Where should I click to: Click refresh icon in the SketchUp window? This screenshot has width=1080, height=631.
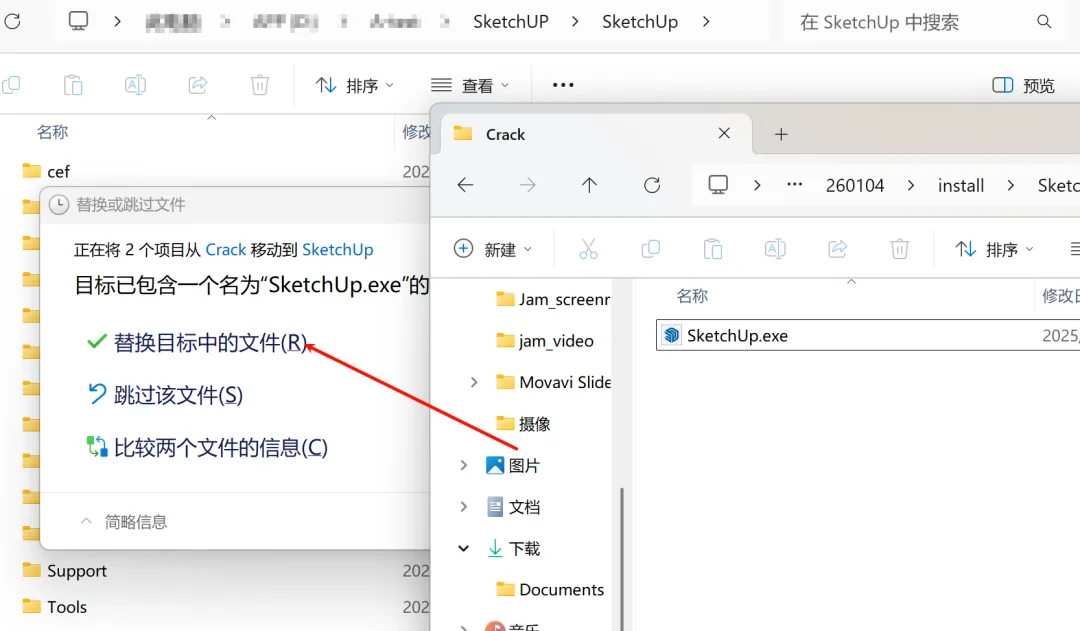pyautogui.click(x=12, y=21)
